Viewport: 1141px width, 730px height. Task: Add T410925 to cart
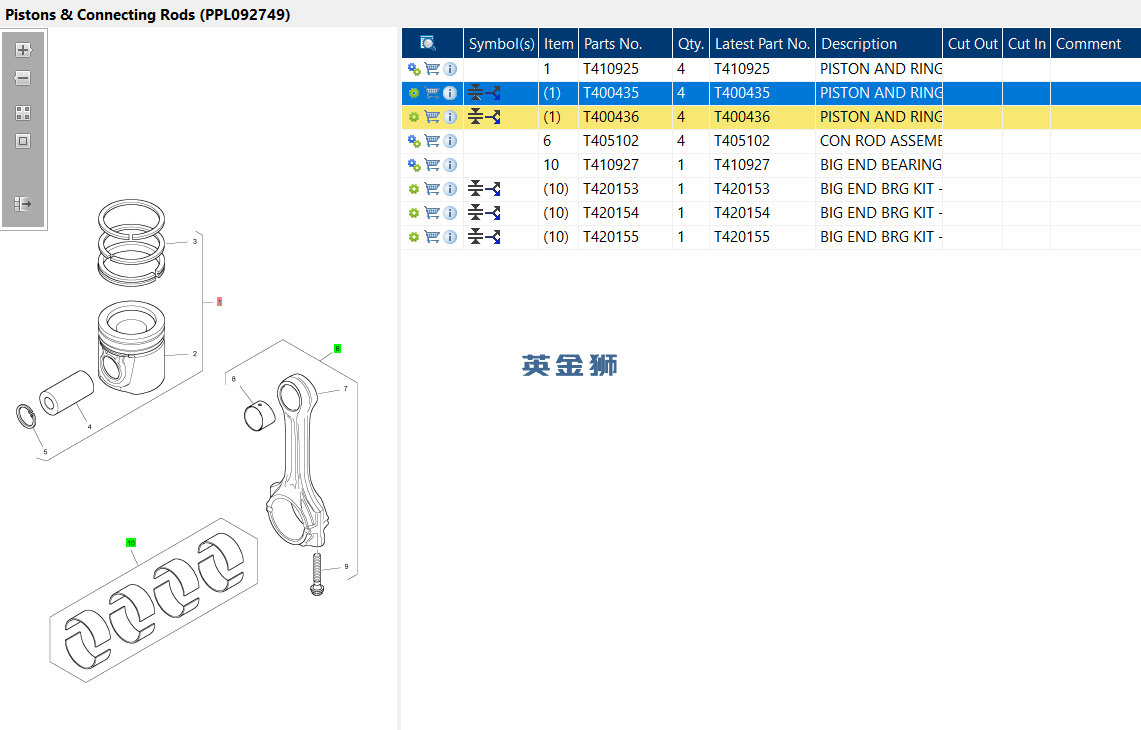click(432, 69)
